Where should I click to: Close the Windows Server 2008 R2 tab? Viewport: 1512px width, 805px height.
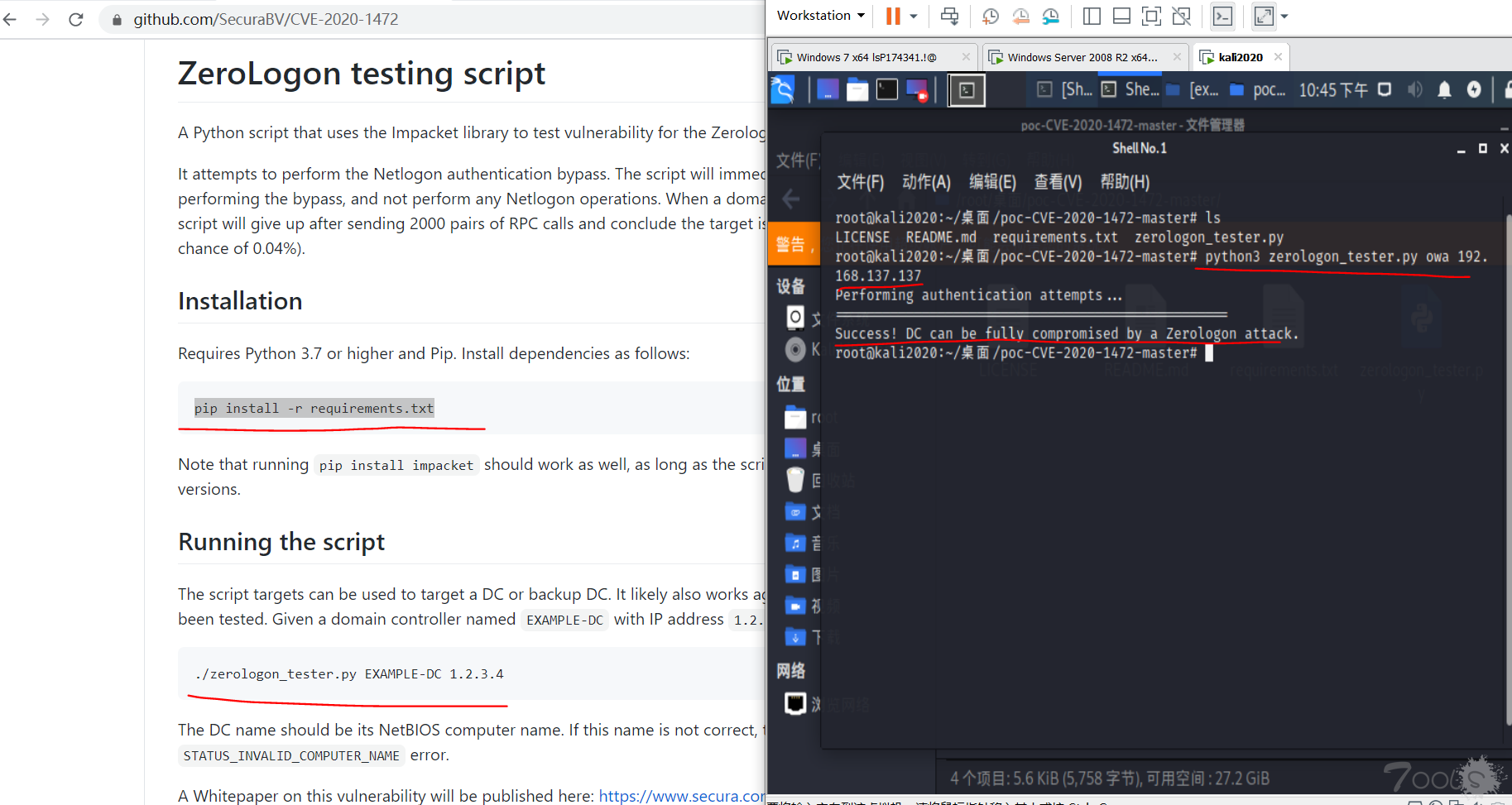[1177, 57]
